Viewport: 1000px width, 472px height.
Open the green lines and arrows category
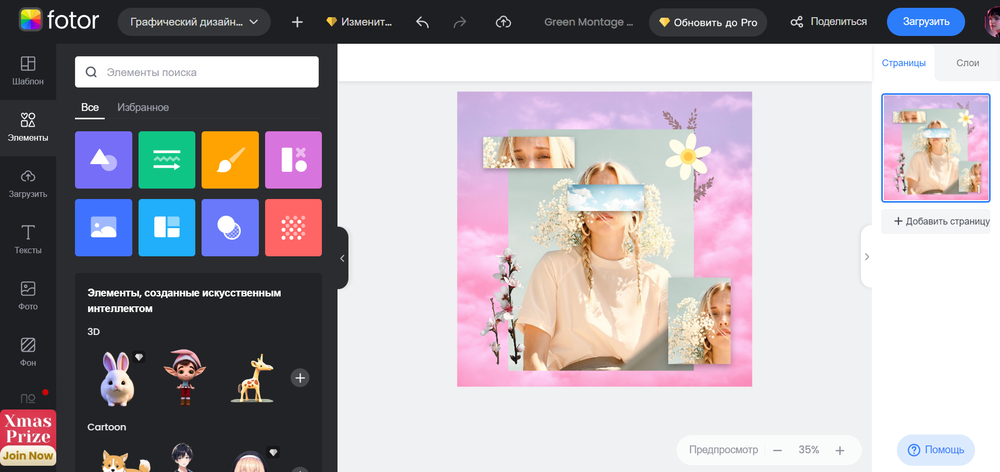[167, 159]
